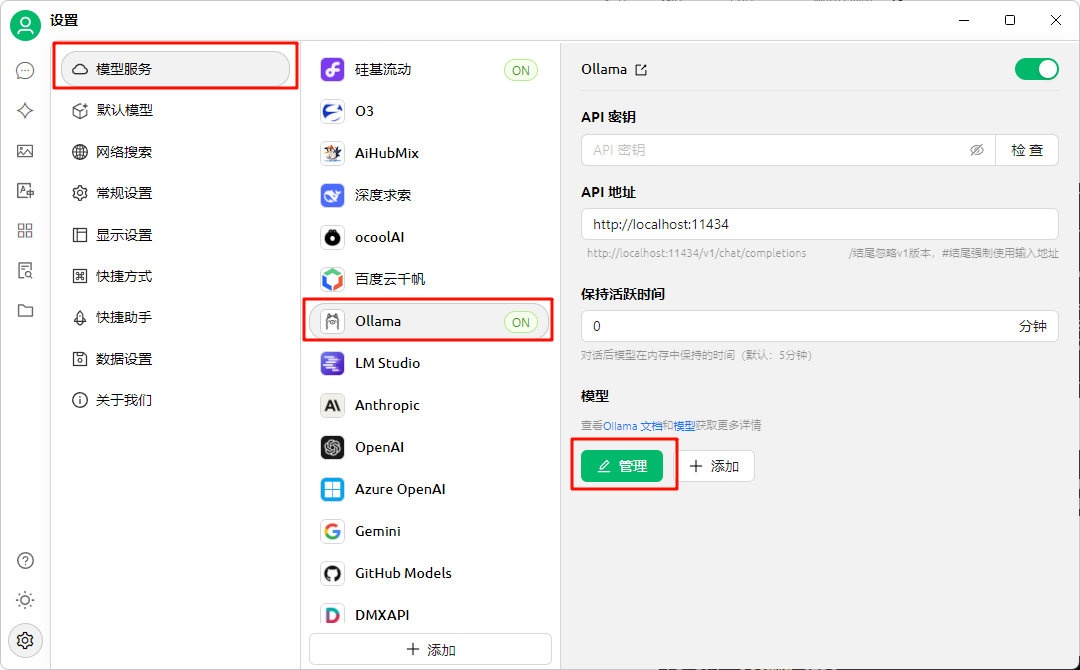Select O3 provider
Viewport: 1080px width, 670px height.
430,112
